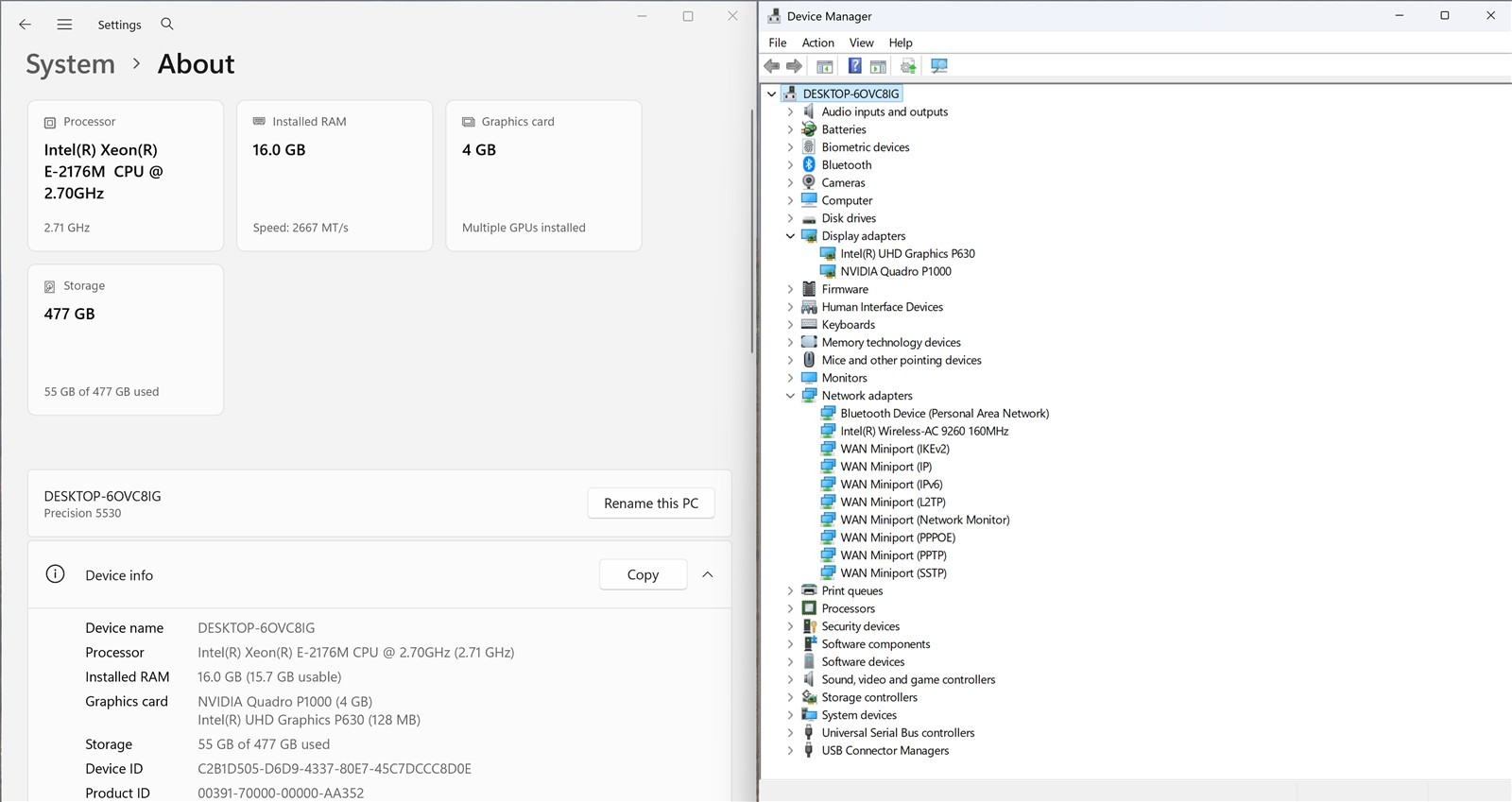Click the Intel UHD Graphics P630 adapter icon
1512x802 pixels.
click(x=828, y=253)
